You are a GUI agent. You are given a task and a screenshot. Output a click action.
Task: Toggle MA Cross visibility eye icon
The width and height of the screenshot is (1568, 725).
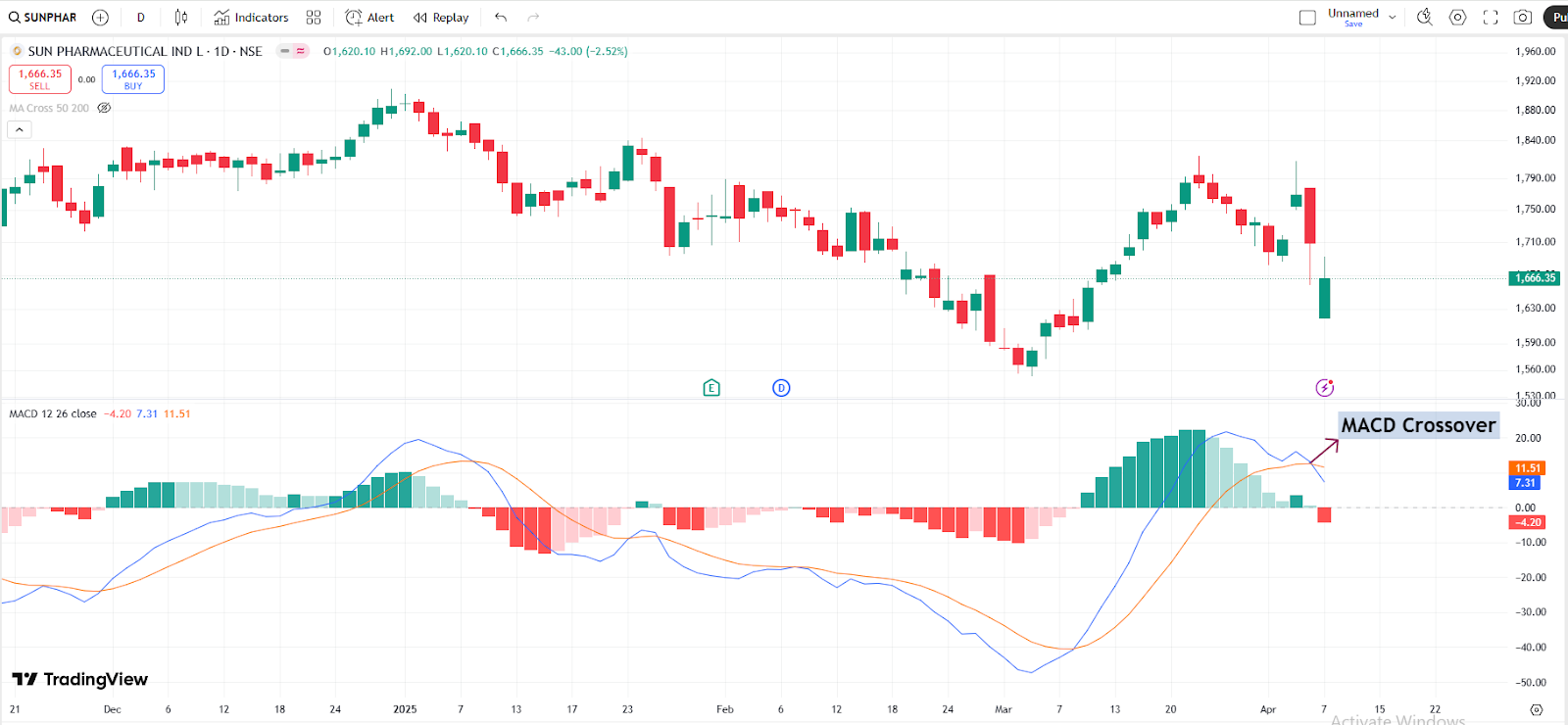[104, 109]
